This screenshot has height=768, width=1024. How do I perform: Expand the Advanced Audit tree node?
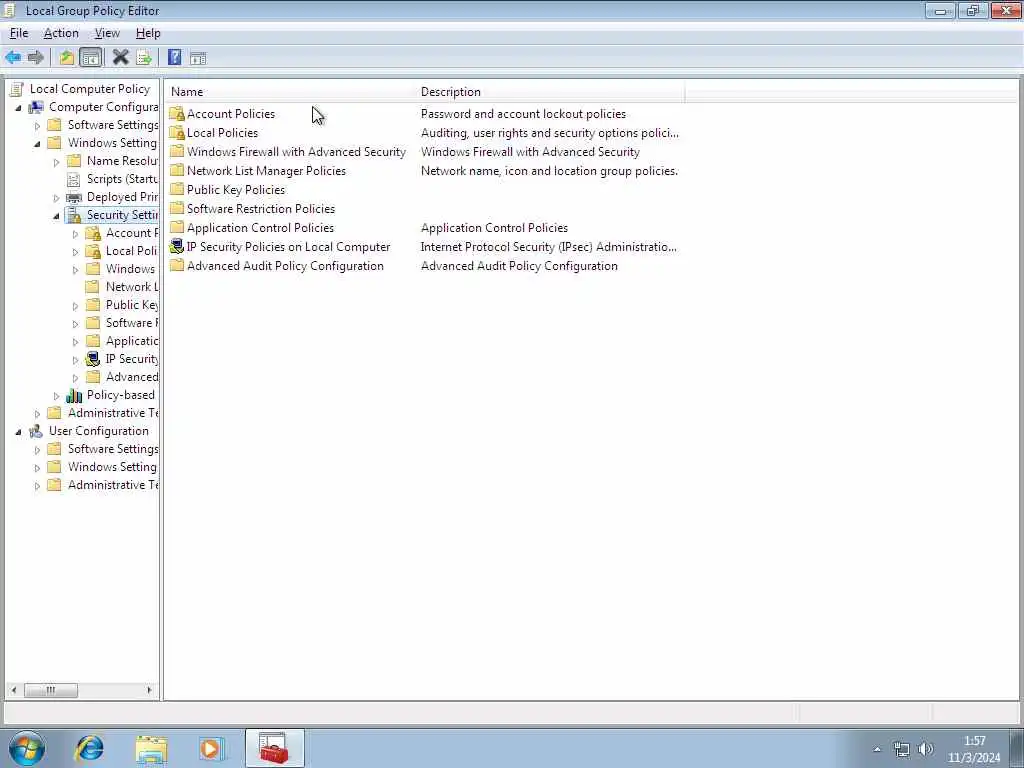coord(75,377)
